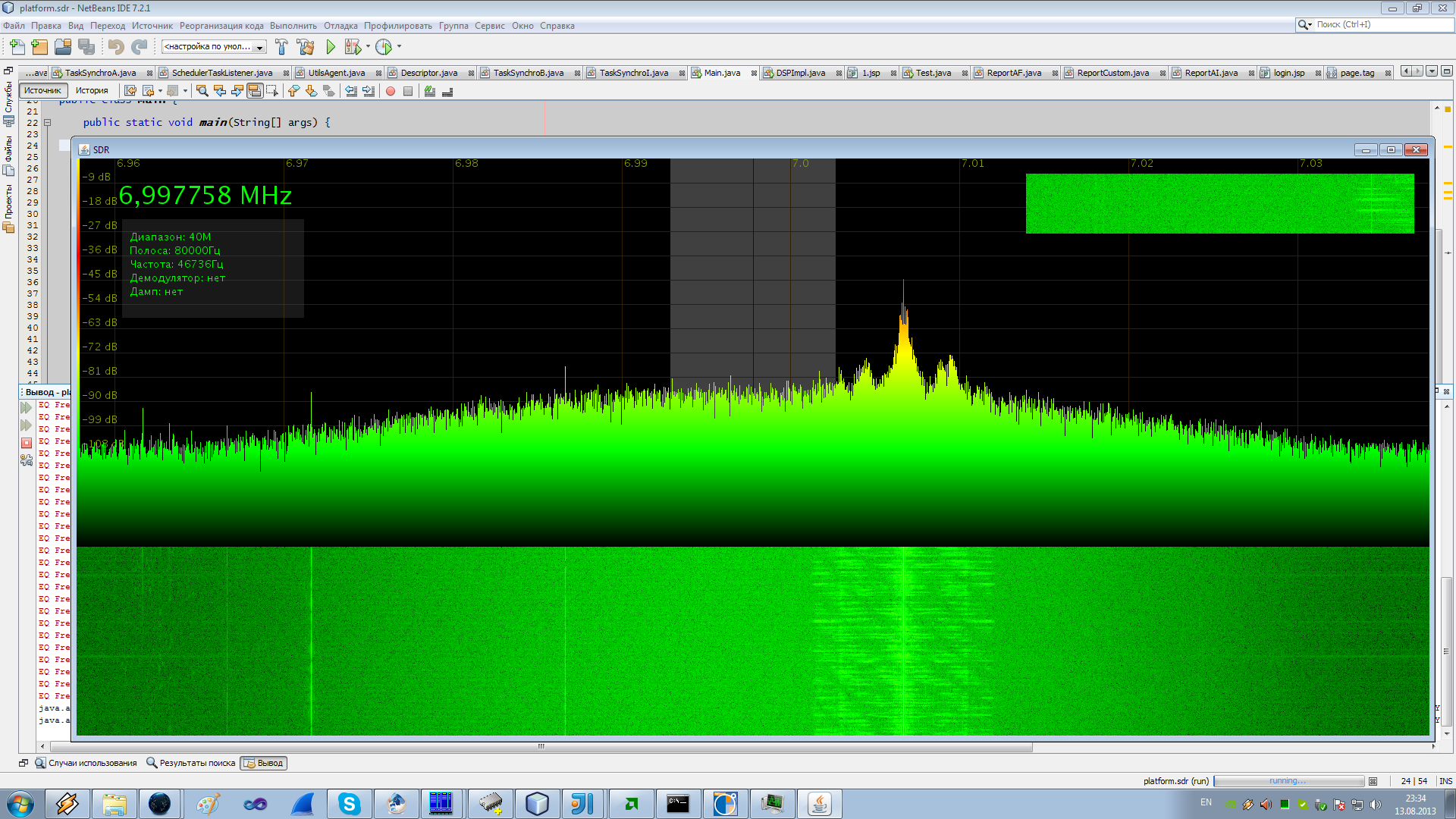Run the project with green play icon
Image resolution: width=1456 pixels, height=819 pixels.
(331, 47)
